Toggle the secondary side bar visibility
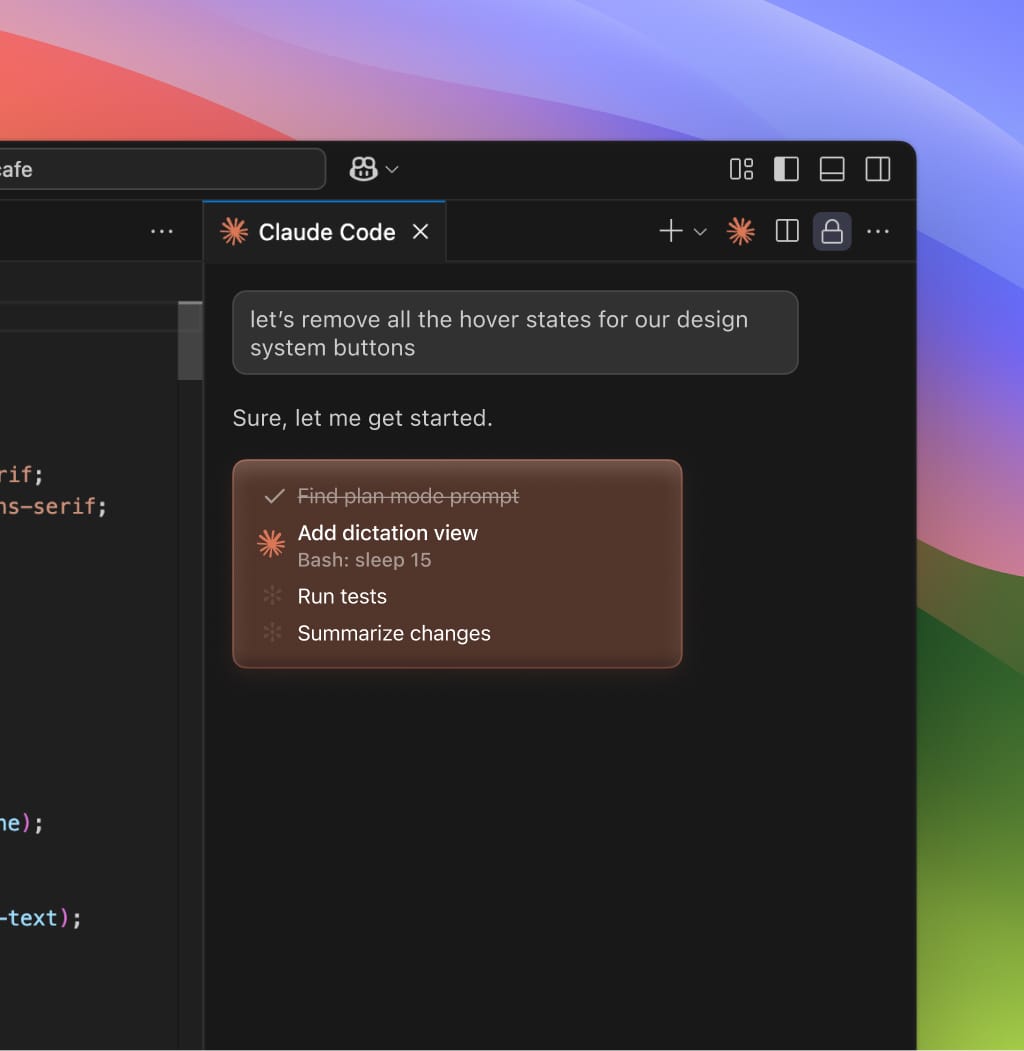Screen dimensions: 1024x1051 (x=878, y=170)
